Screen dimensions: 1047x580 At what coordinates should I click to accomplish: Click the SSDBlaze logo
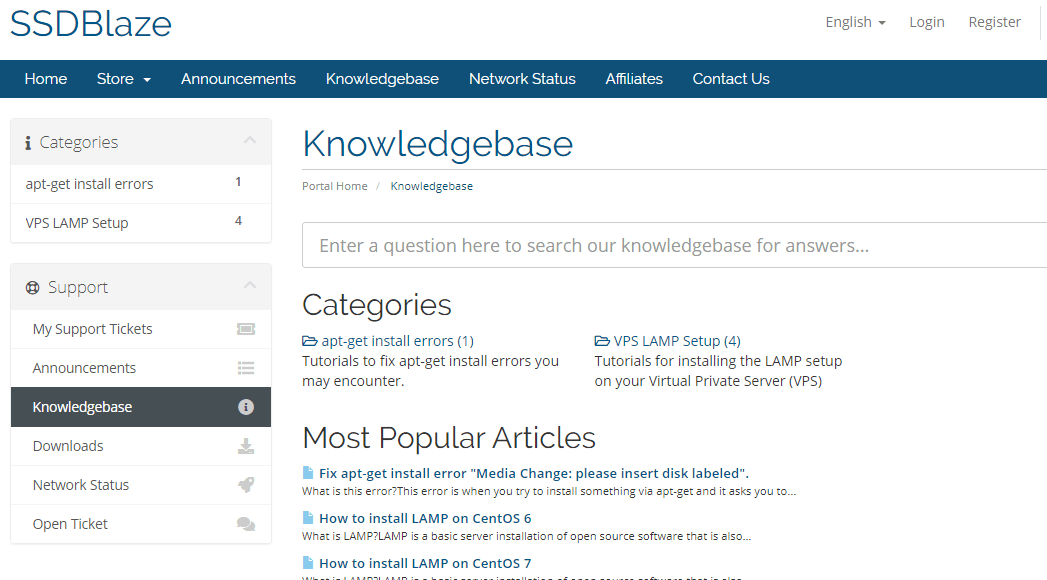point(91,23)
